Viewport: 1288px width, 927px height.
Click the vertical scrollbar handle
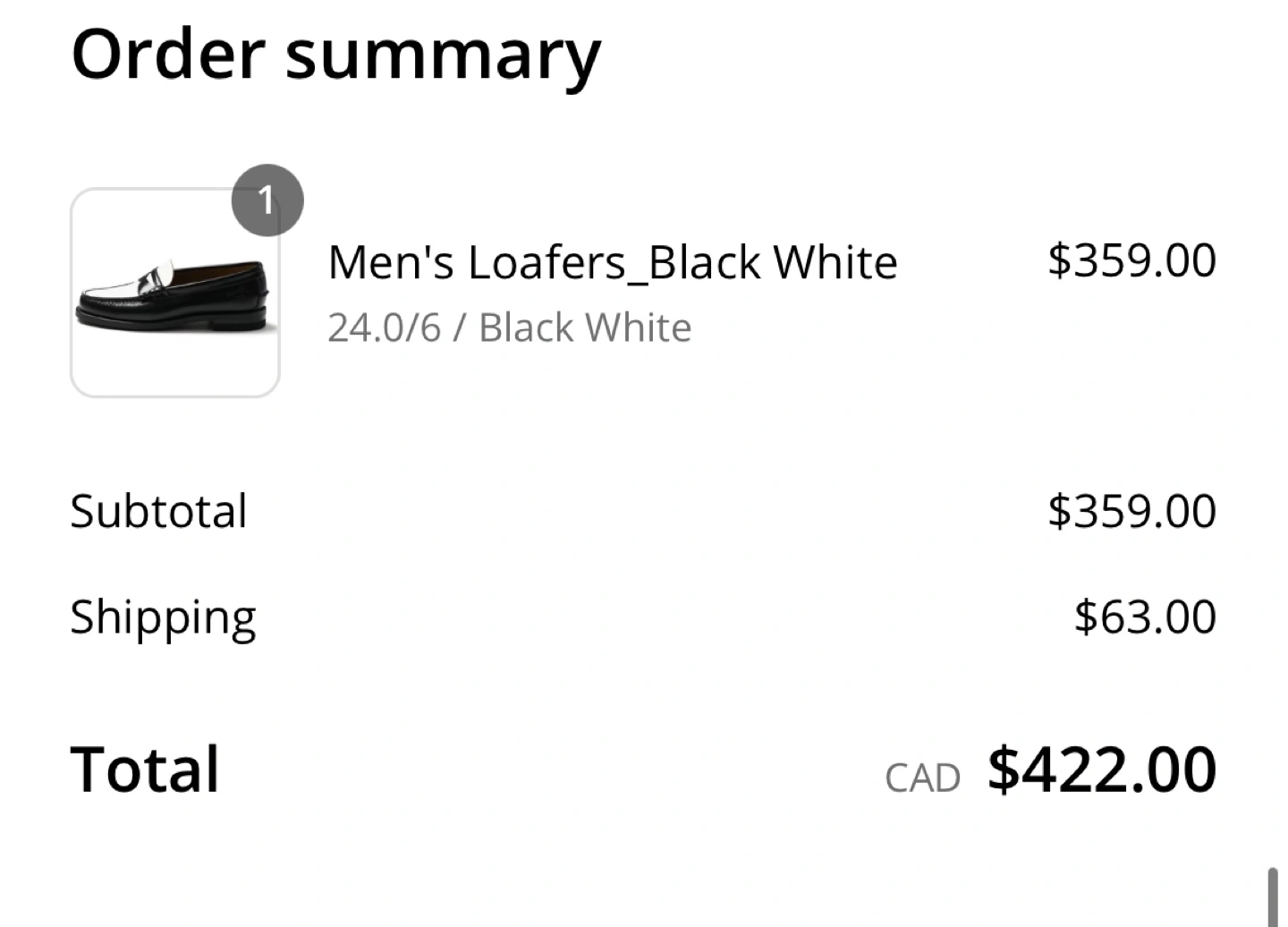tap(1273, 897)
